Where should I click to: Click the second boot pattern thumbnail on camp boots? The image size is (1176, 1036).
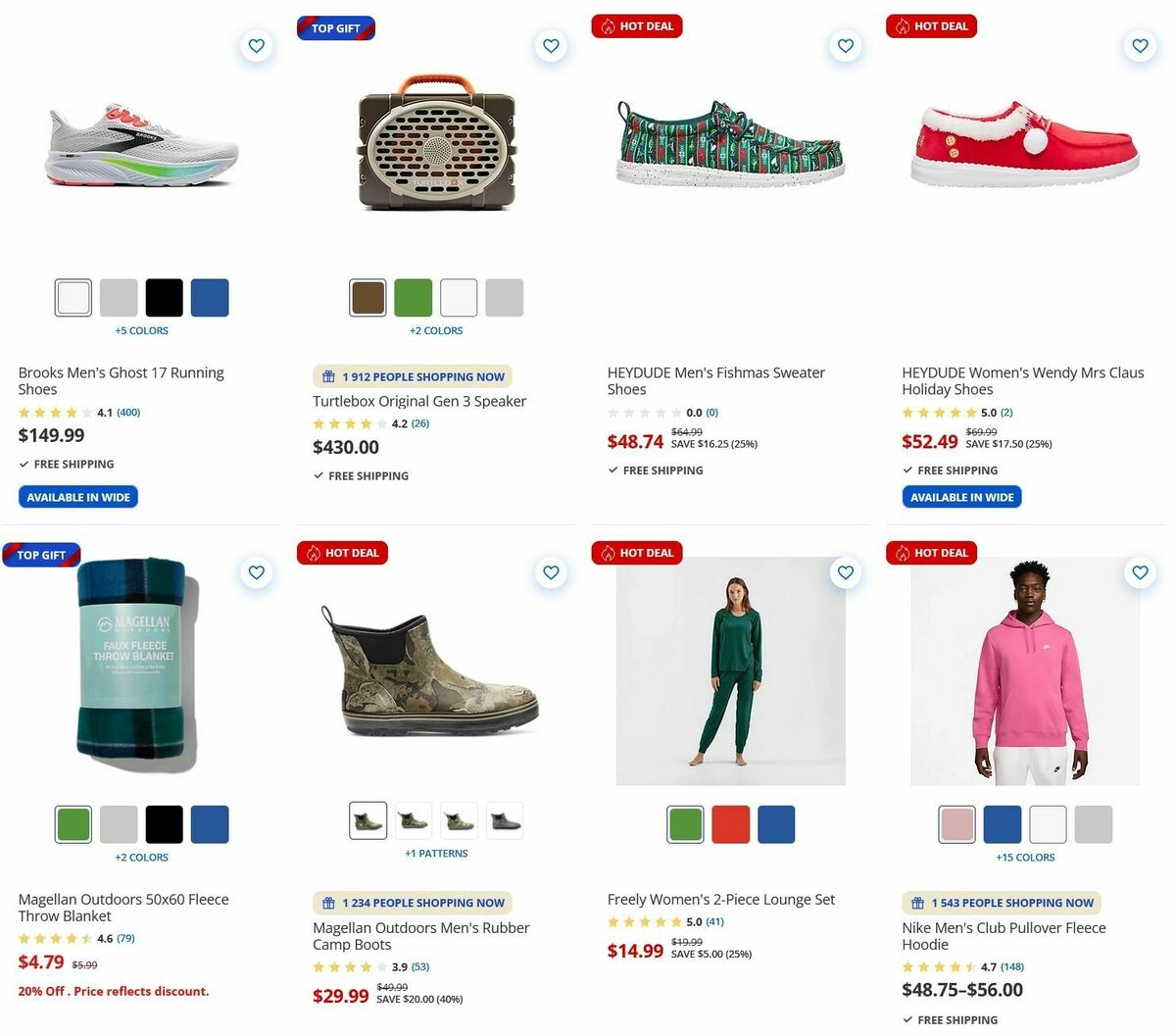pos(414,819)
